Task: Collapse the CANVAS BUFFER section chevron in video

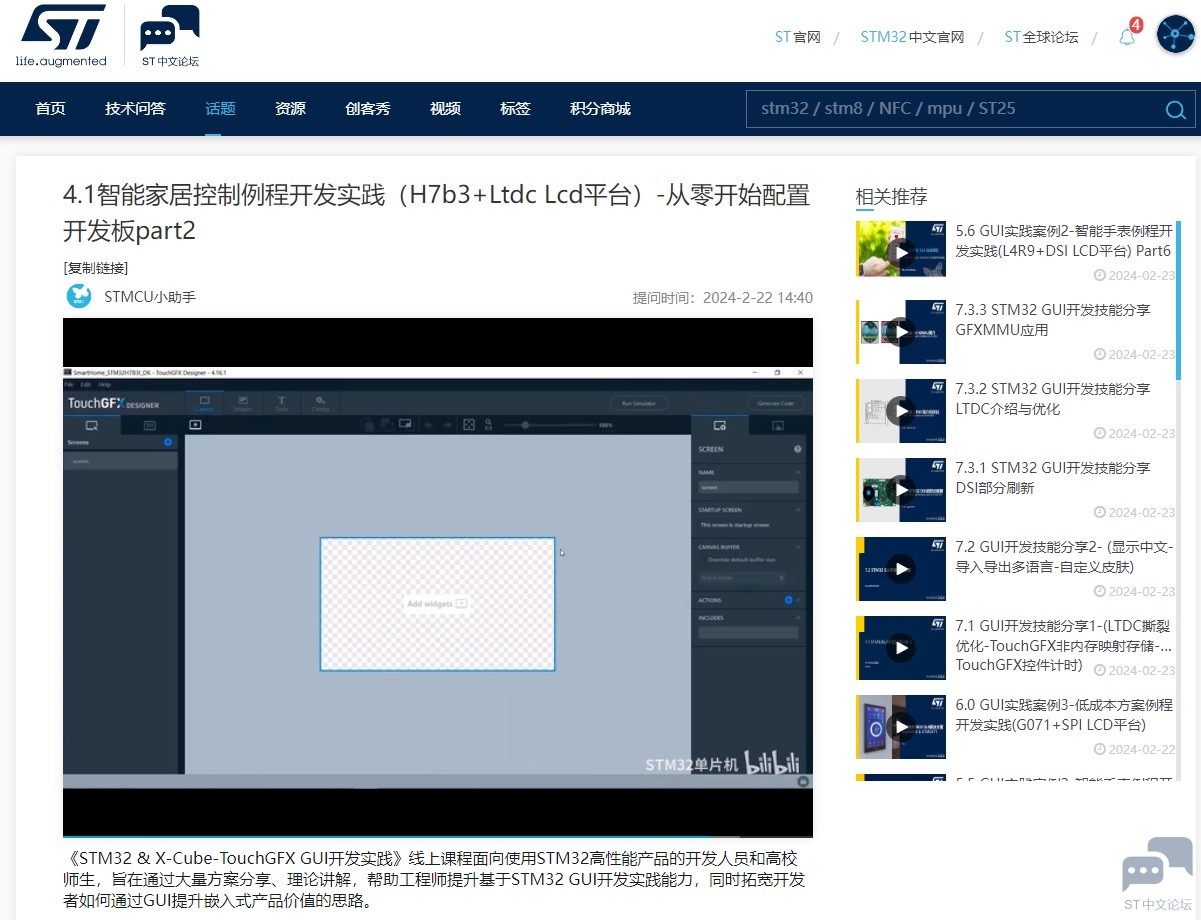Action: pos(798,547)
